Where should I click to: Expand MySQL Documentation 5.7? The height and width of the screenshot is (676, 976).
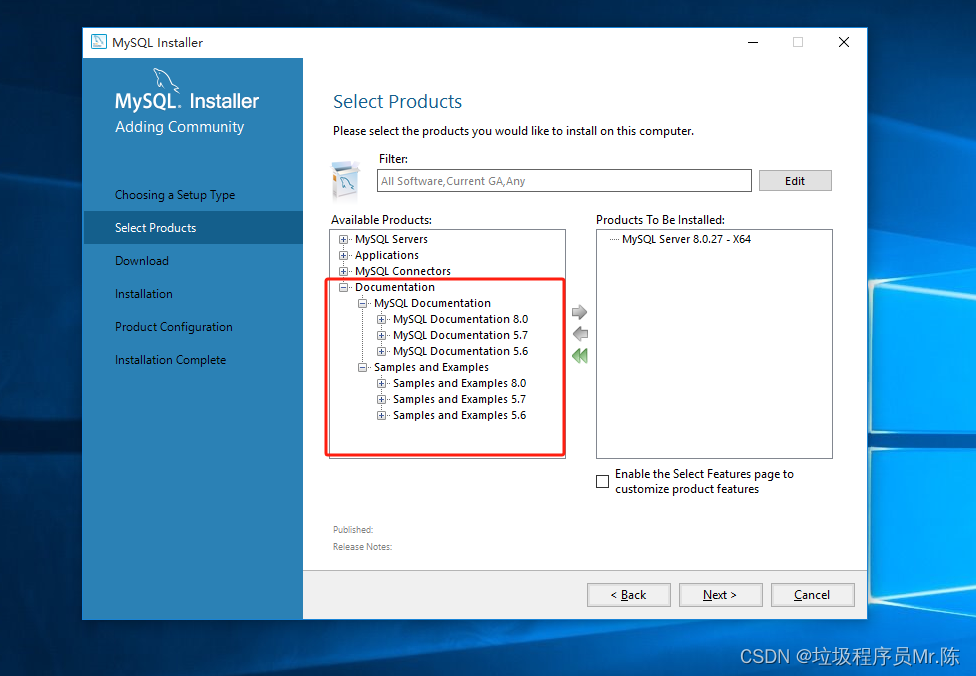(x=381, y=336)
